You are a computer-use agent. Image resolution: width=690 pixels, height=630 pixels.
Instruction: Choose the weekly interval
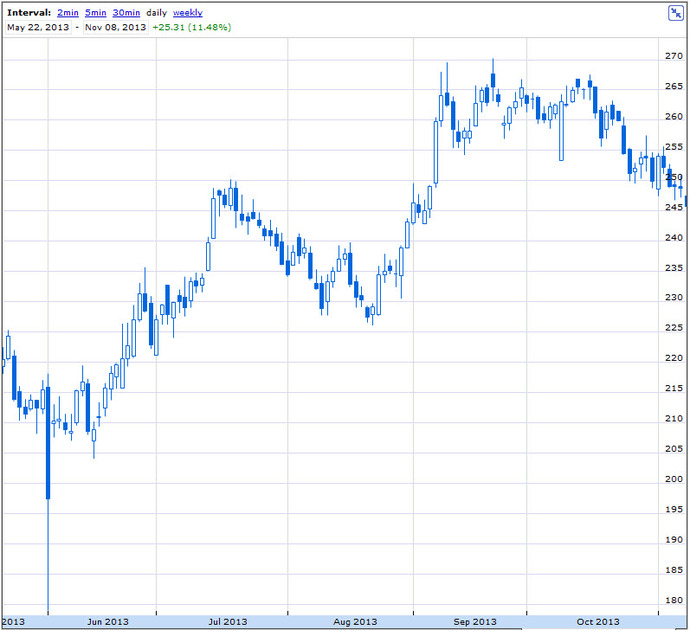187,13
